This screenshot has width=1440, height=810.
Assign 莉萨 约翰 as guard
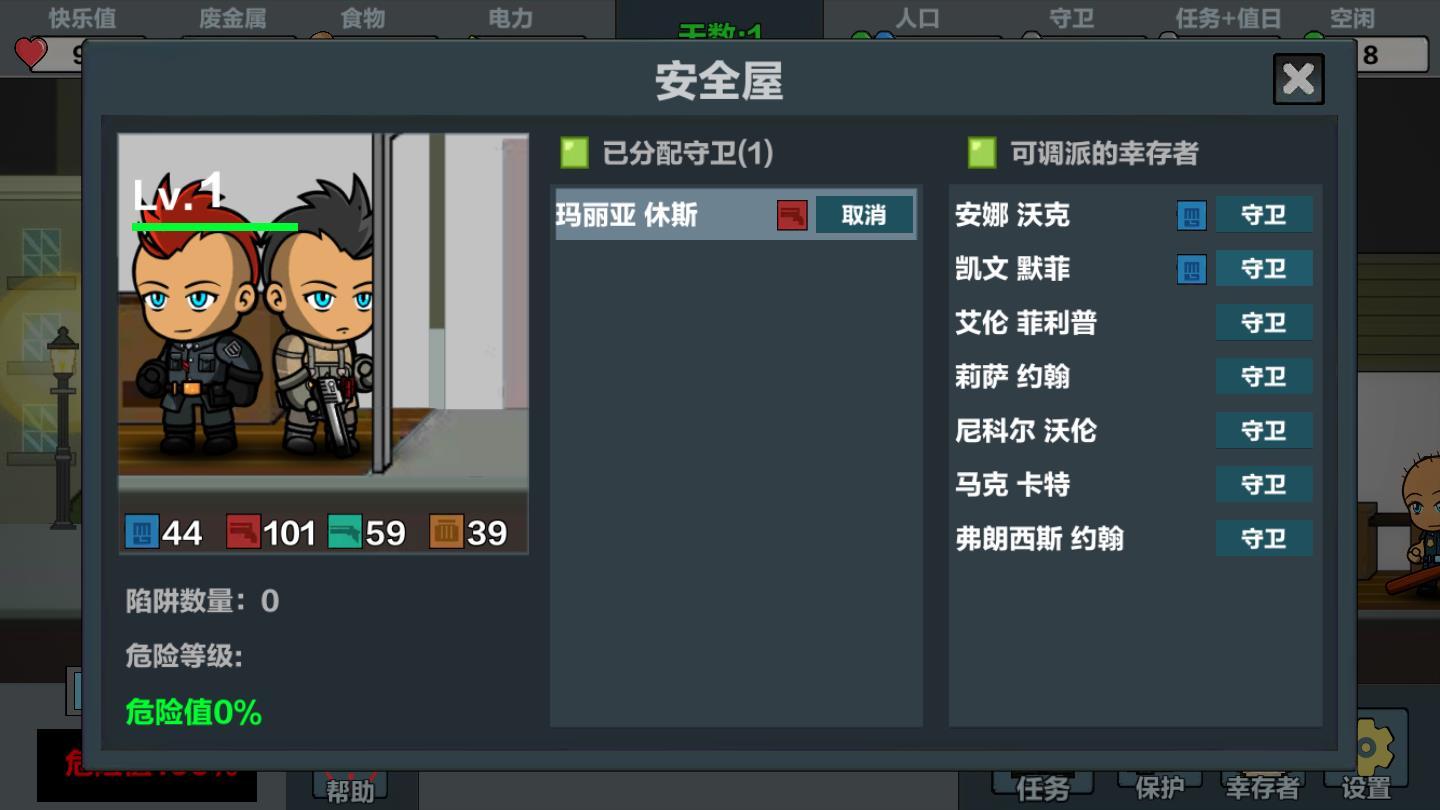point(1264,377)
